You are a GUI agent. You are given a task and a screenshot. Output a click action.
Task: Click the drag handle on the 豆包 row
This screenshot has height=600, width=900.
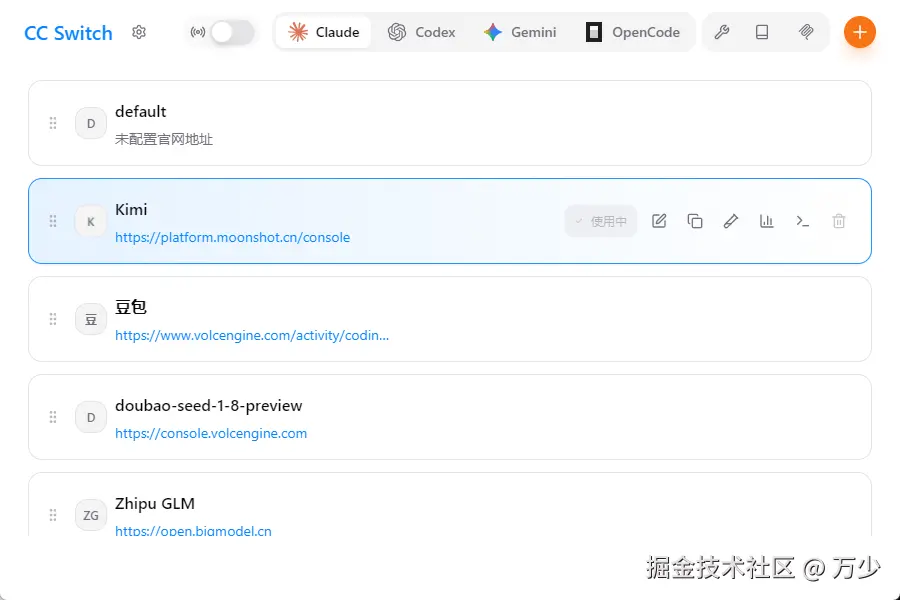(53, 319)
